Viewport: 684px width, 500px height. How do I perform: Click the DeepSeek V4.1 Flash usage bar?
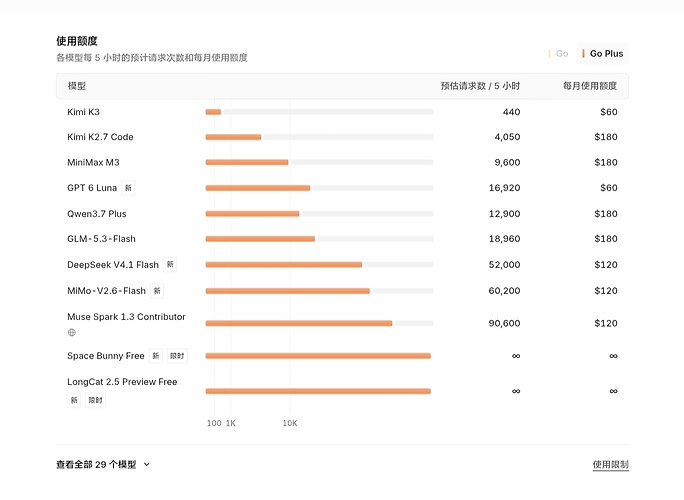[x=319, y=265]
